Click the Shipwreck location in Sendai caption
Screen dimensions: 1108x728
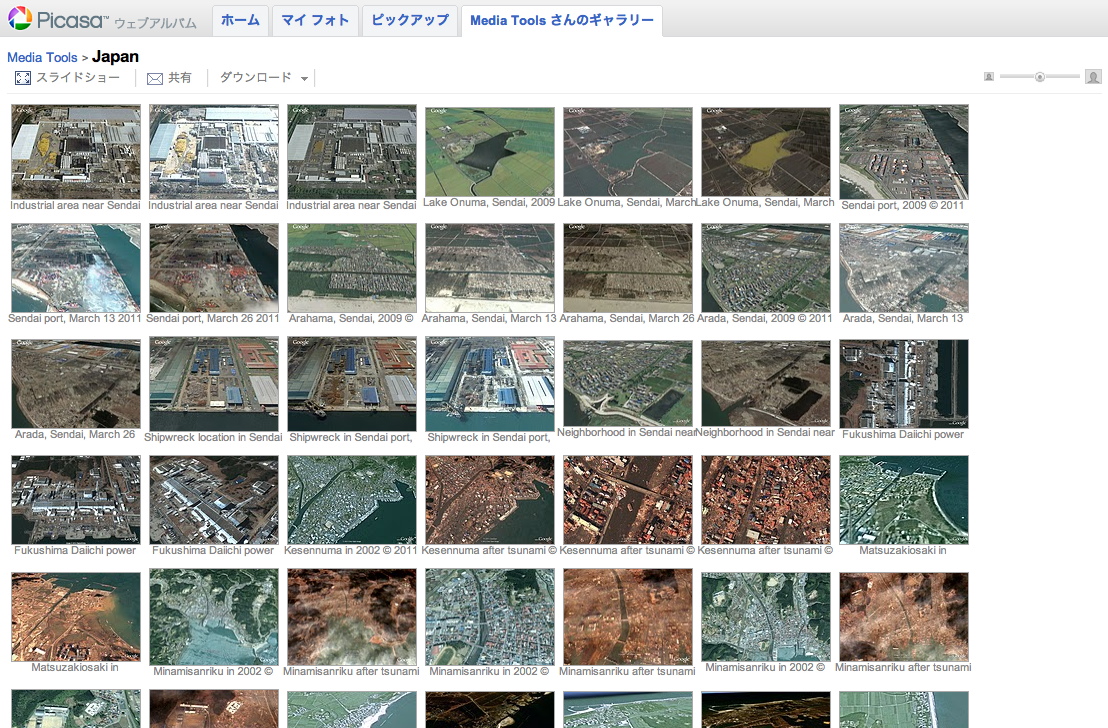(x=213, y=438)
